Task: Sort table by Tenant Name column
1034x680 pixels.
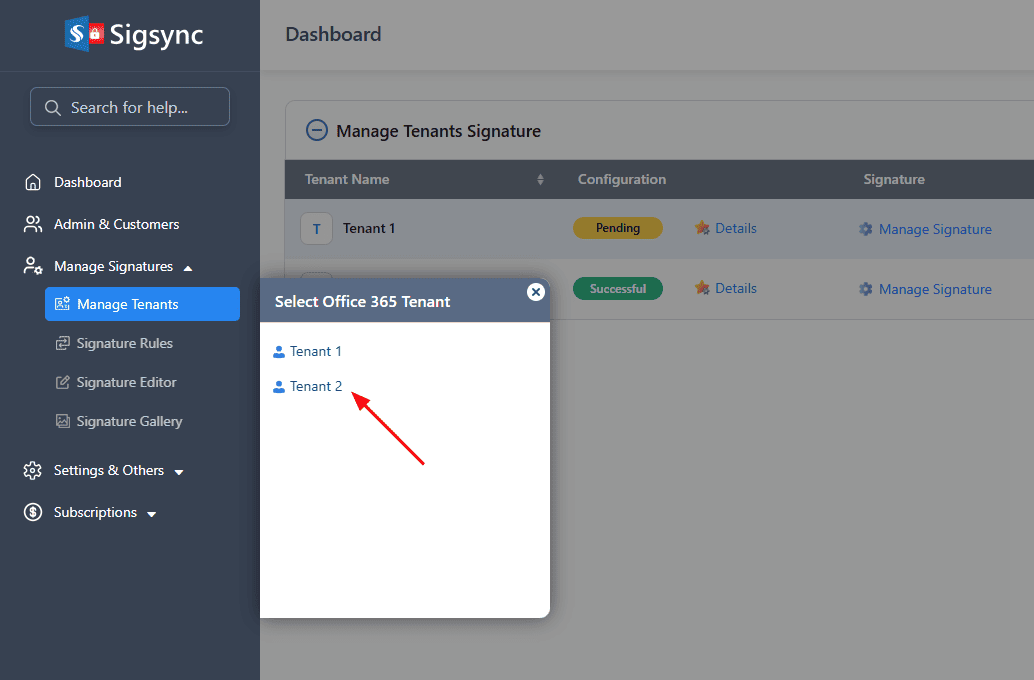Action: (540, 180)
